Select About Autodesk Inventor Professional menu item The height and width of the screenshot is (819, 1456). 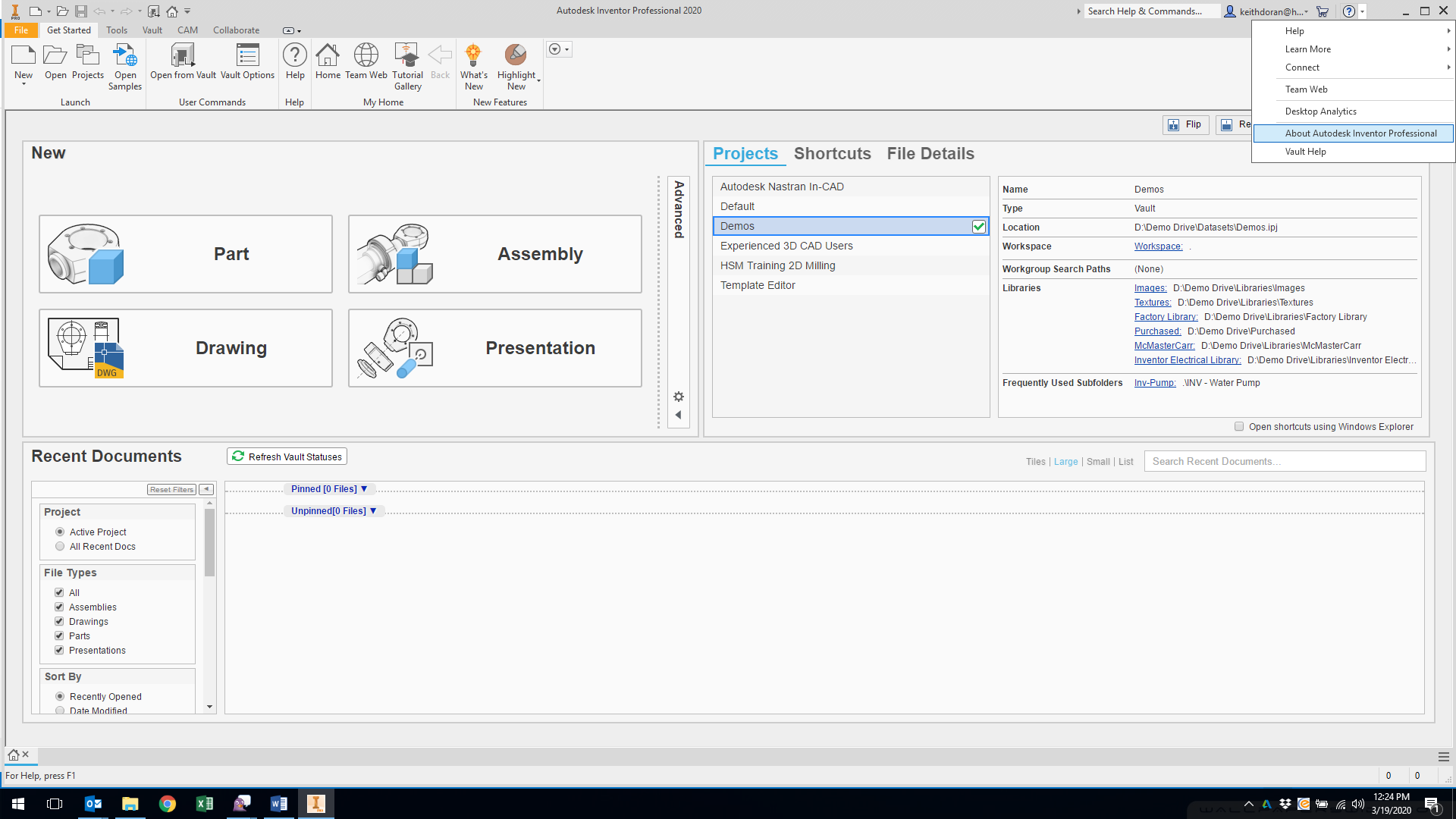tap(1353, 133)
